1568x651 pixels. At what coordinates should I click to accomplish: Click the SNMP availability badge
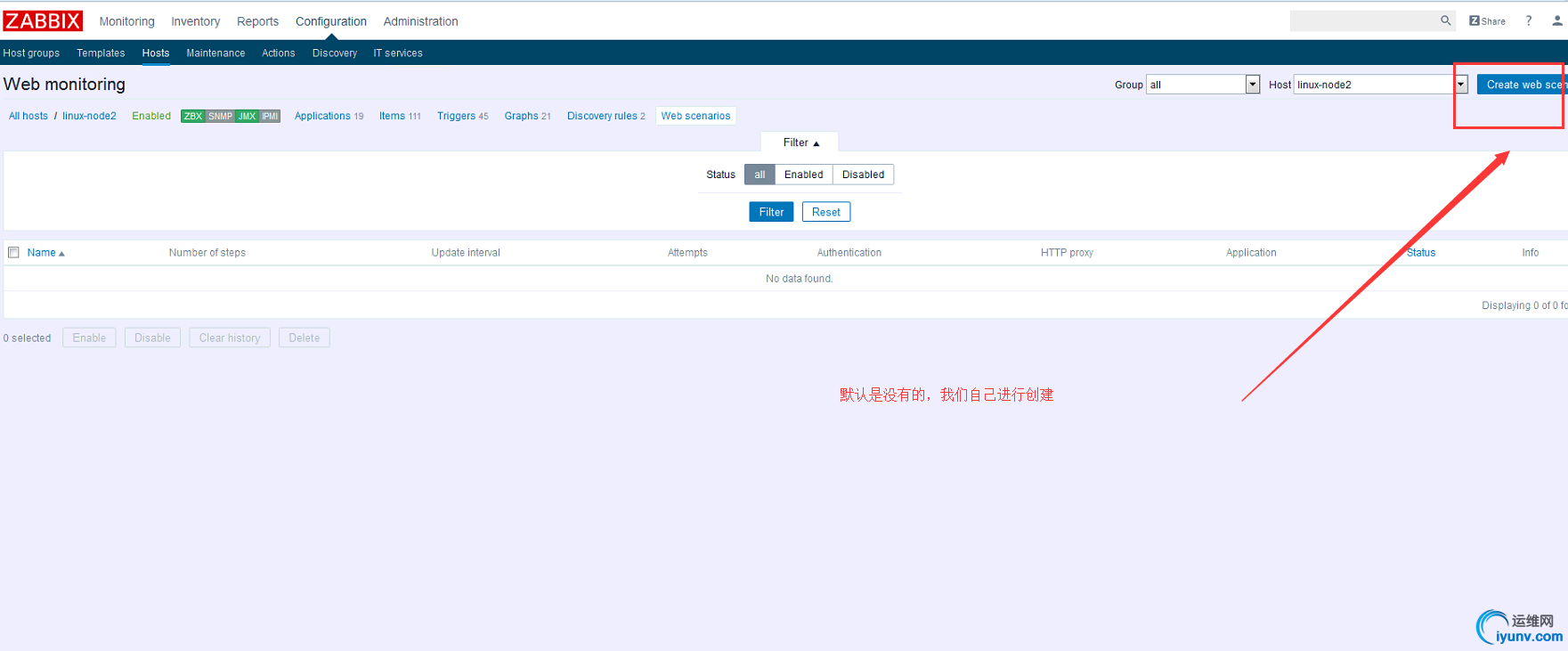pos(220,116)
